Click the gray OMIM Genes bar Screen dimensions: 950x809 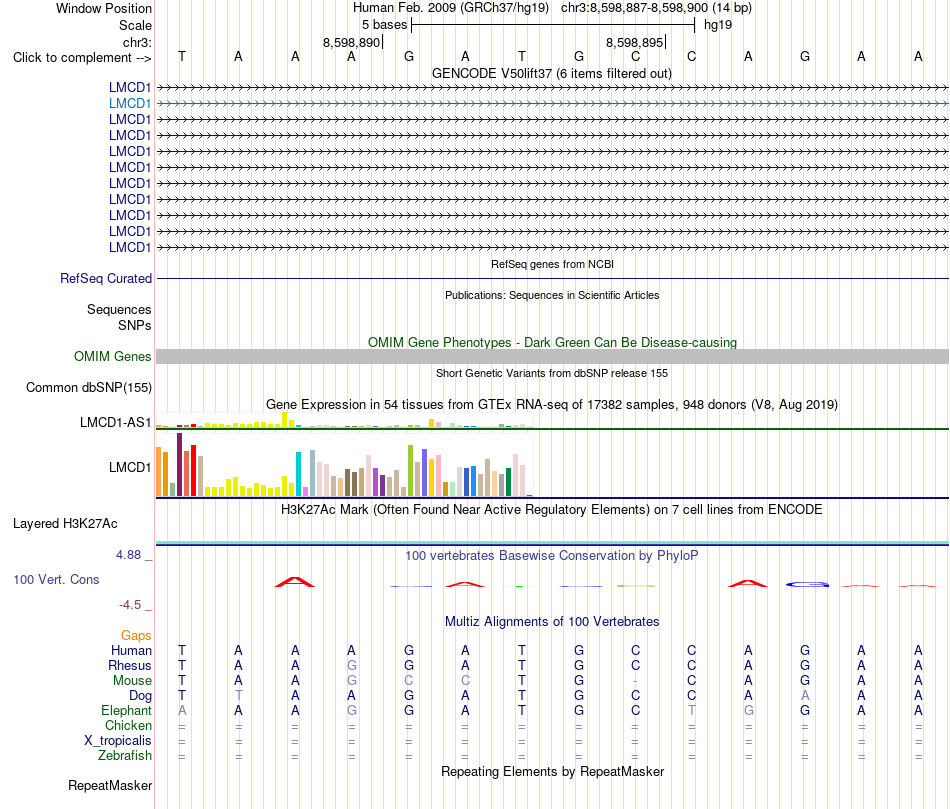(552, 356)
